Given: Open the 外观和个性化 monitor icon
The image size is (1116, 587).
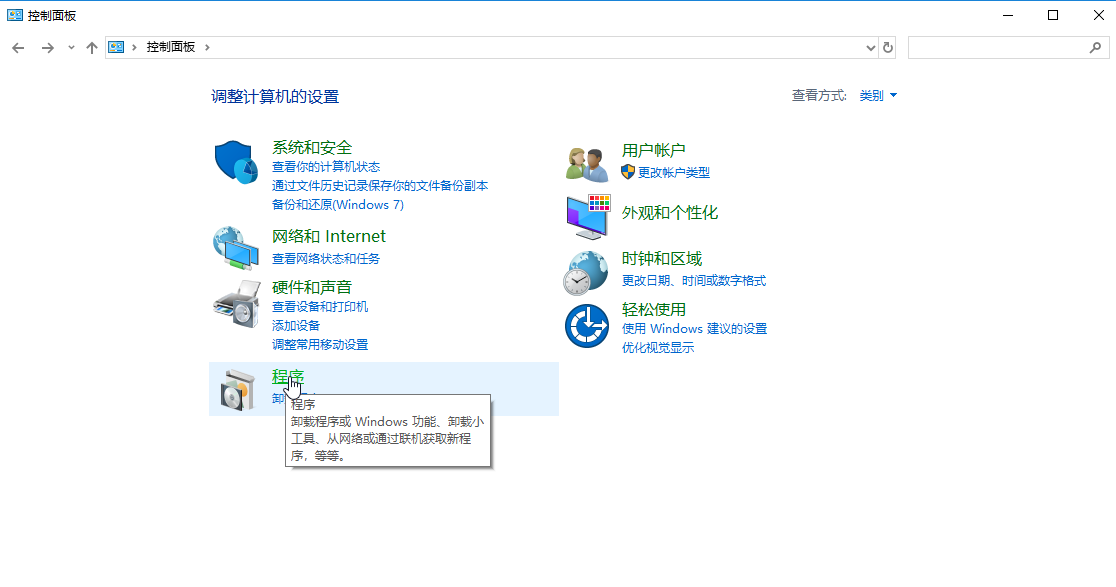Looking at the screenshot, I should click(588, 216).
